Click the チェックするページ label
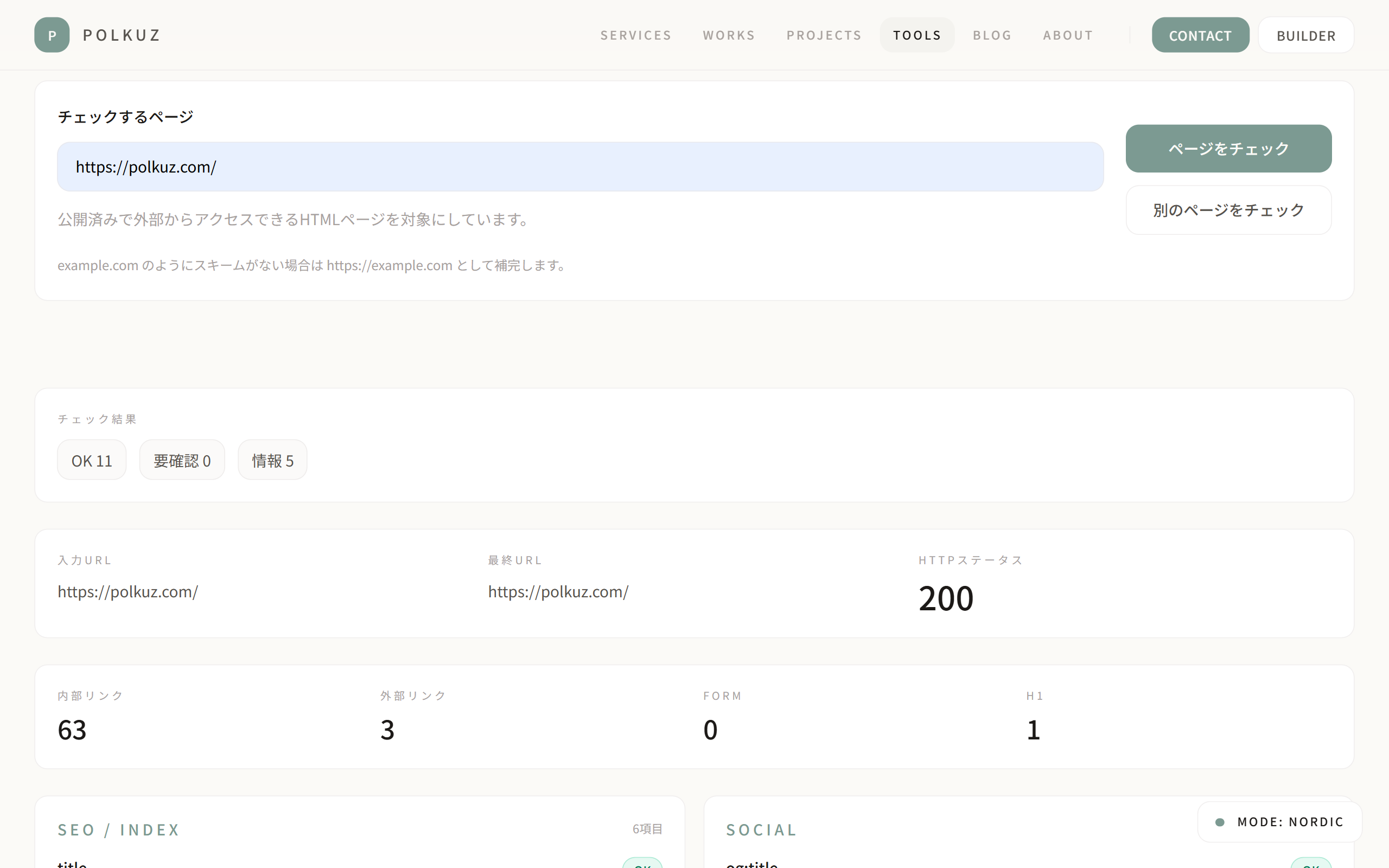 coord(125,117)
